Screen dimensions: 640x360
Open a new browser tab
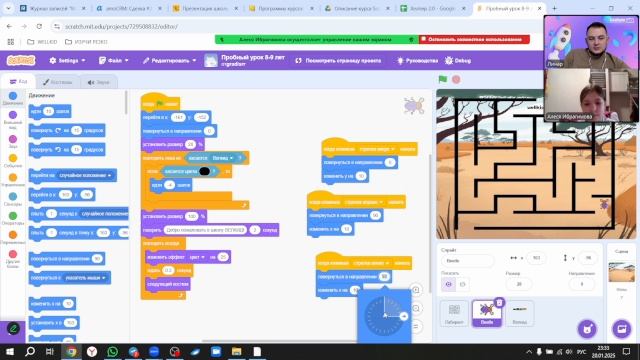[x=554, y=8]
